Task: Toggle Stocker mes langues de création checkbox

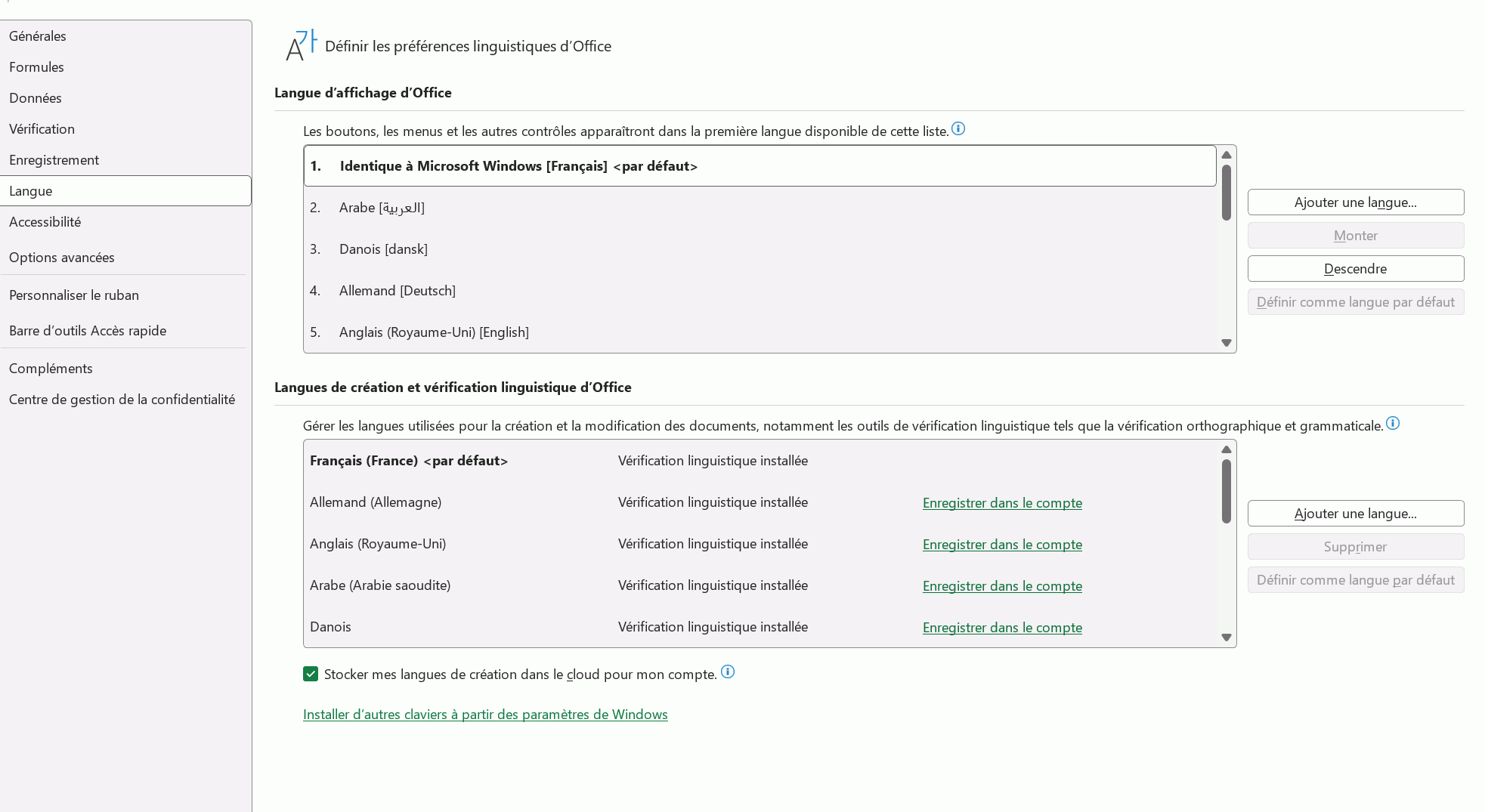Action: 311,674
